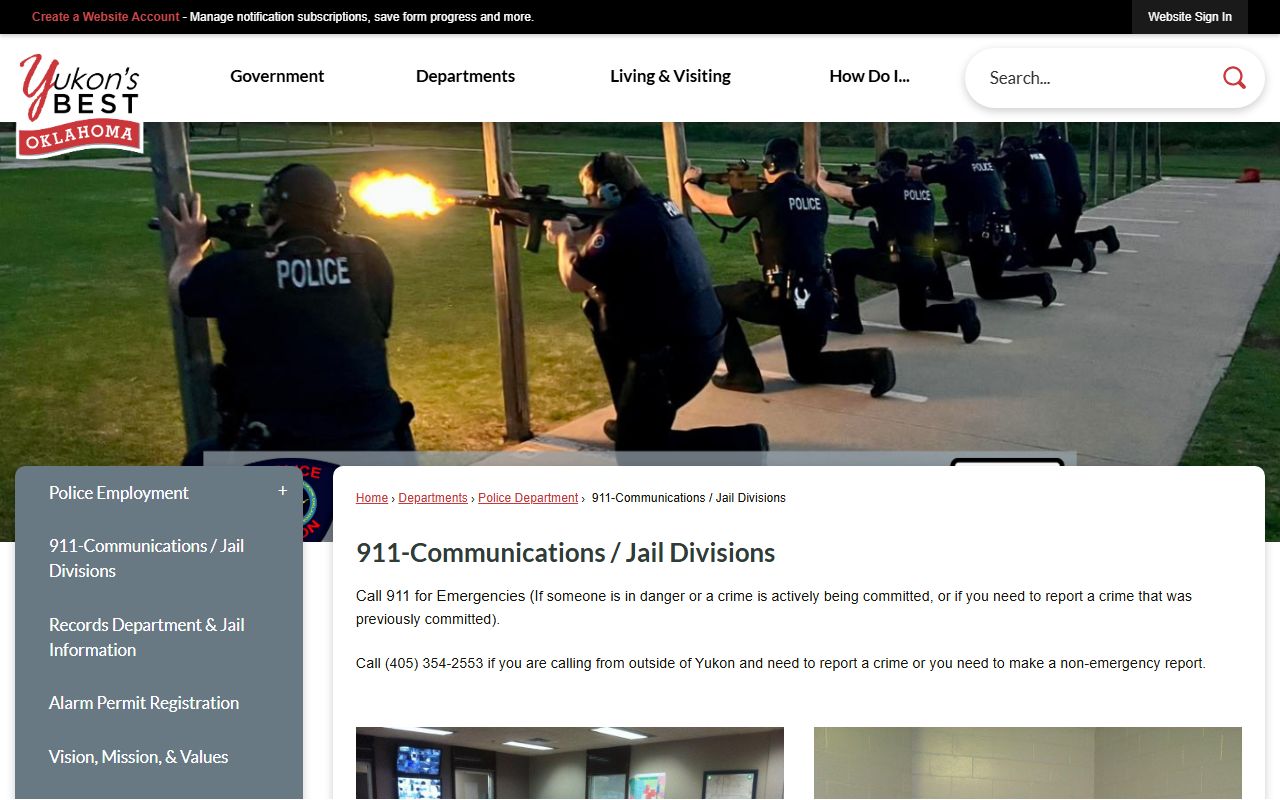Open the How Do I... menu
This screenshot has height=800, width=1280.
[869, 76]
